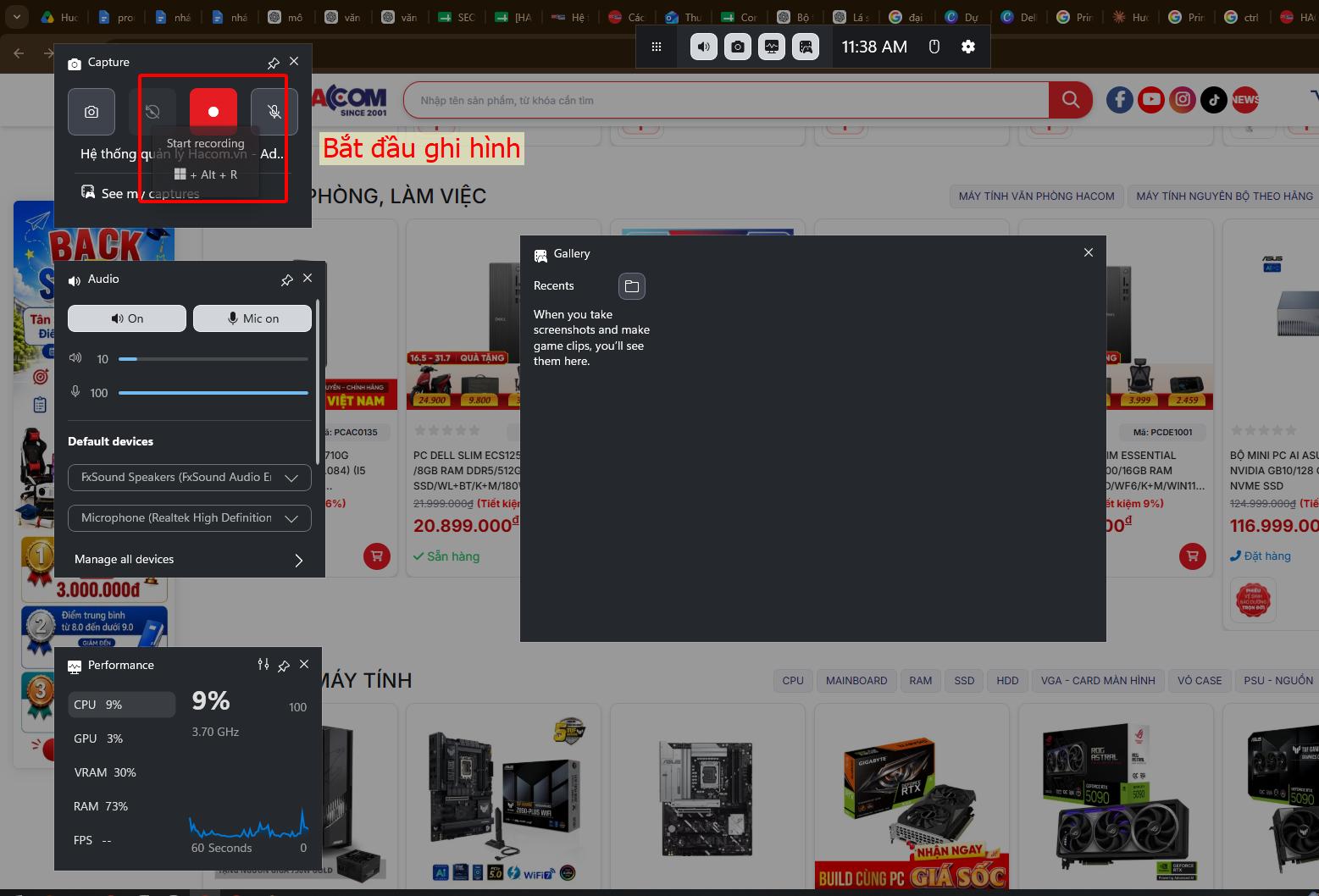This screenshot has height=896, width=1319.
Task: Click the Audio widget scrollbar
Action: [318, 381]
